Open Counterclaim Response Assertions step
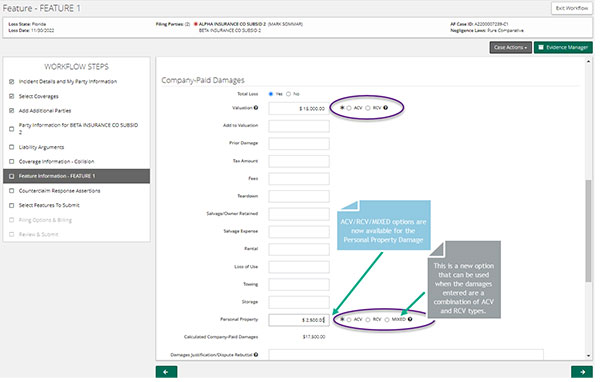Viewport: 600px width, 382px height. [59, 191]
